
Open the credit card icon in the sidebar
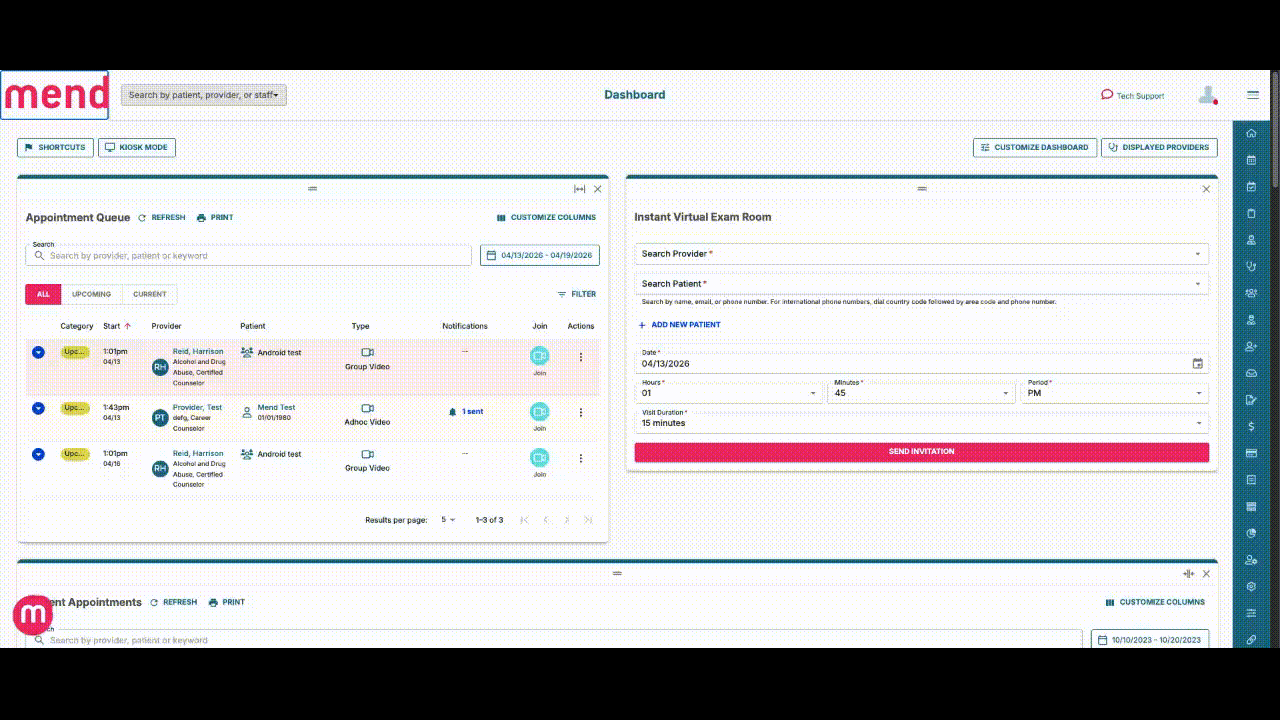(x=1251, y=453)
